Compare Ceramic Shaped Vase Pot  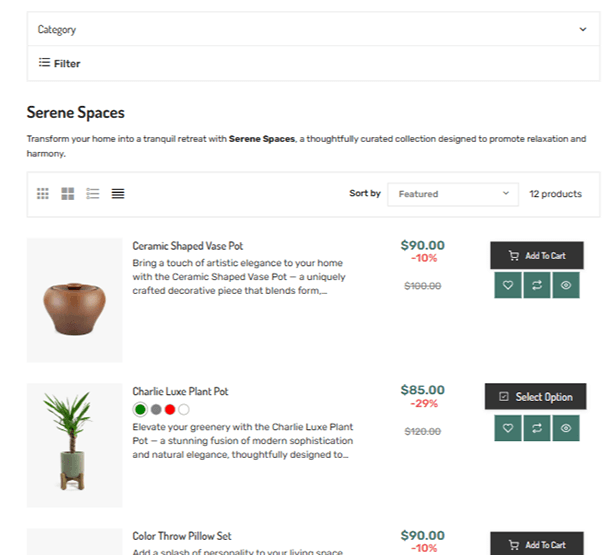coord(537,285)
